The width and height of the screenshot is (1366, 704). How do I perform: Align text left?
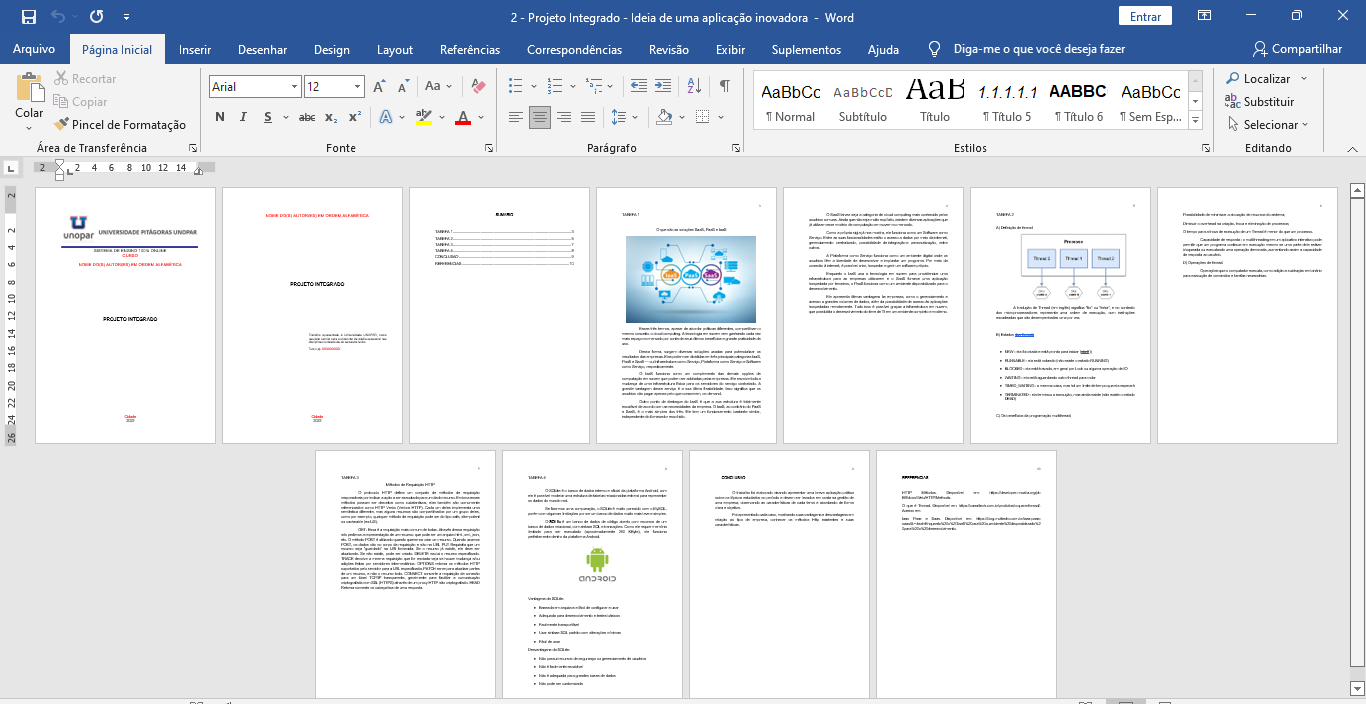[516, 117]
